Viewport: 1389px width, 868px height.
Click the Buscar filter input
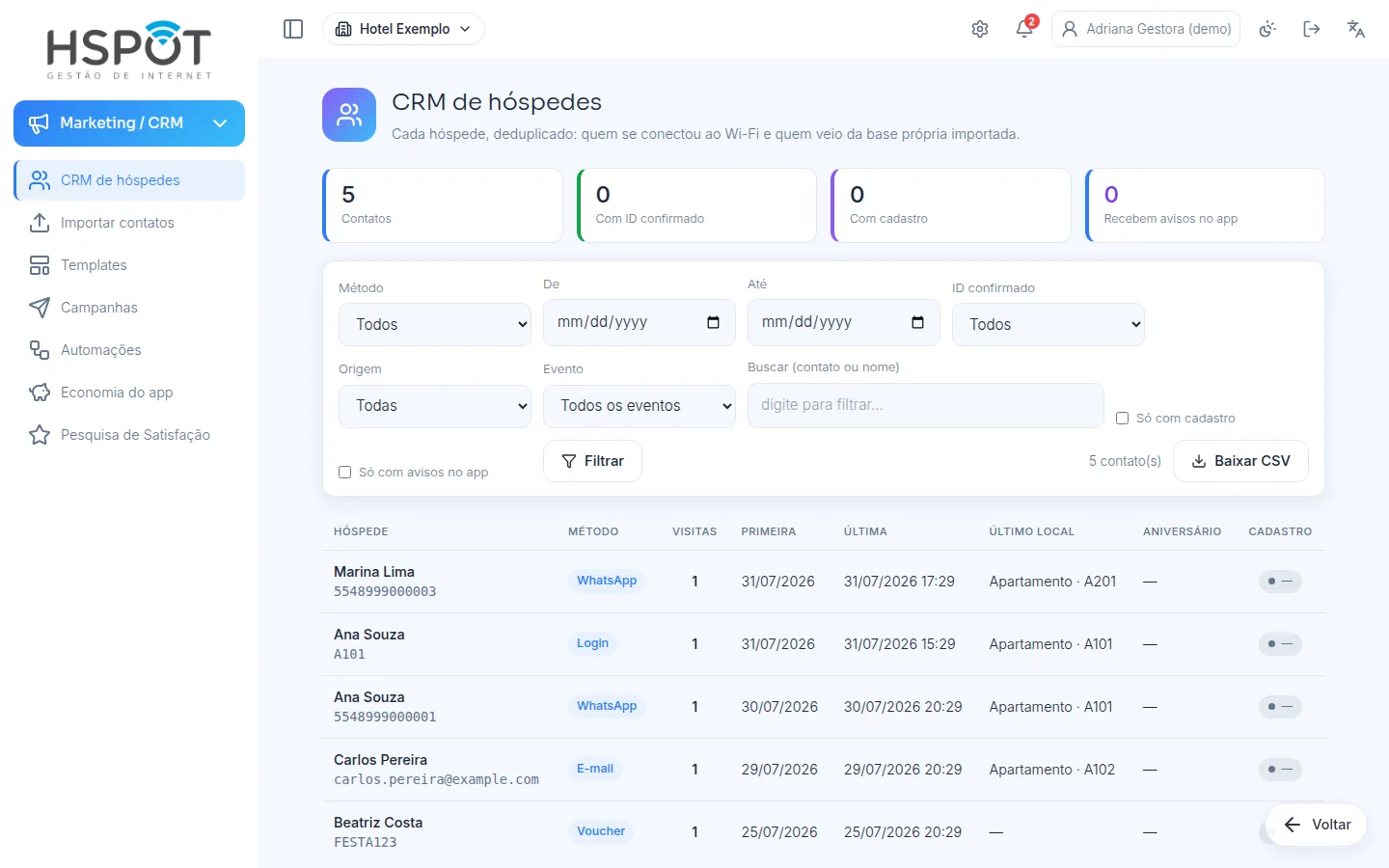(926, 405)
